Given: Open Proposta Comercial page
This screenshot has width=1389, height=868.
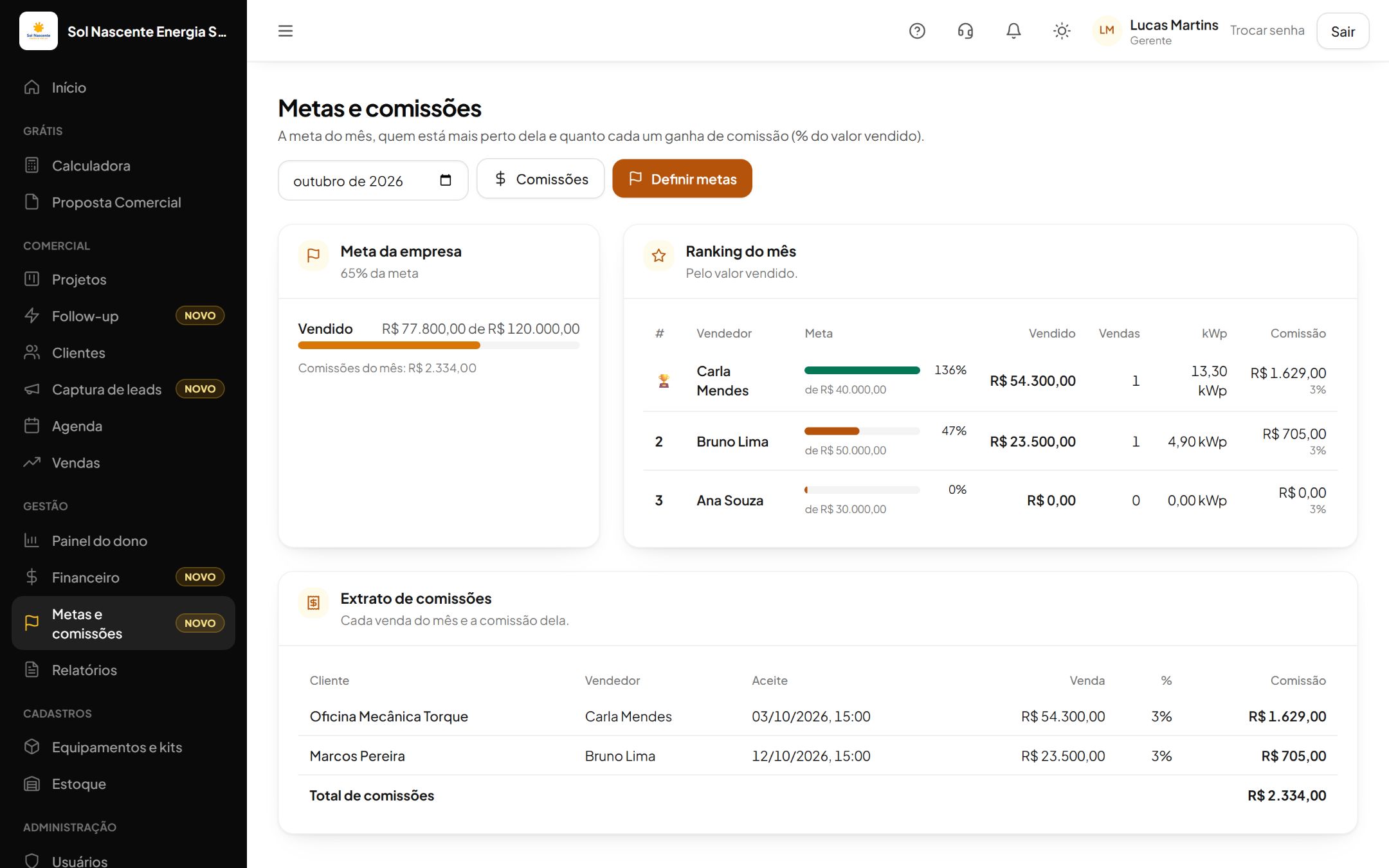Looking at the screenshot, I should coord(123,203).
